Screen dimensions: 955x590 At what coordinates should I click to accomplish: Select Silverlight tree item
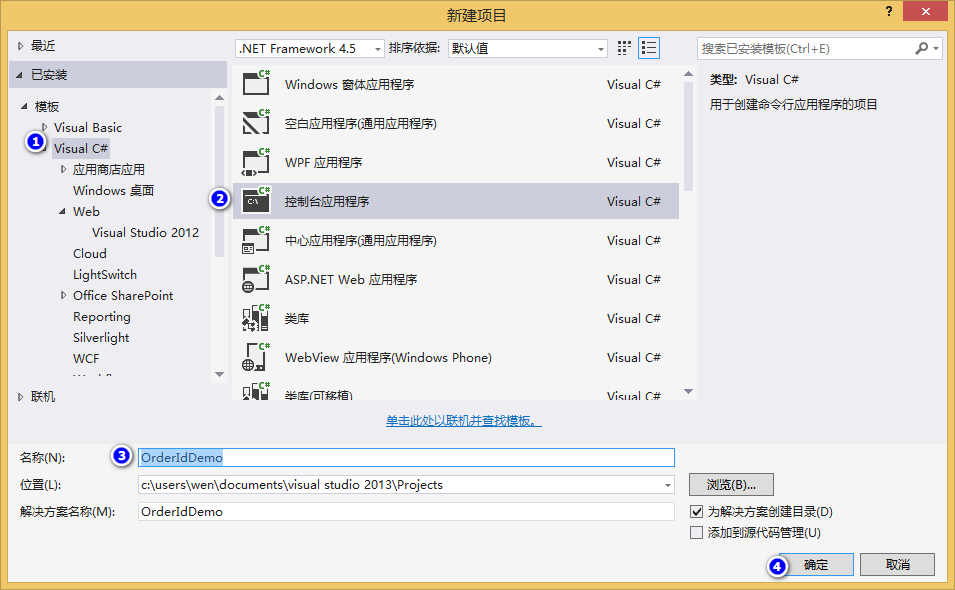point(101,337)
